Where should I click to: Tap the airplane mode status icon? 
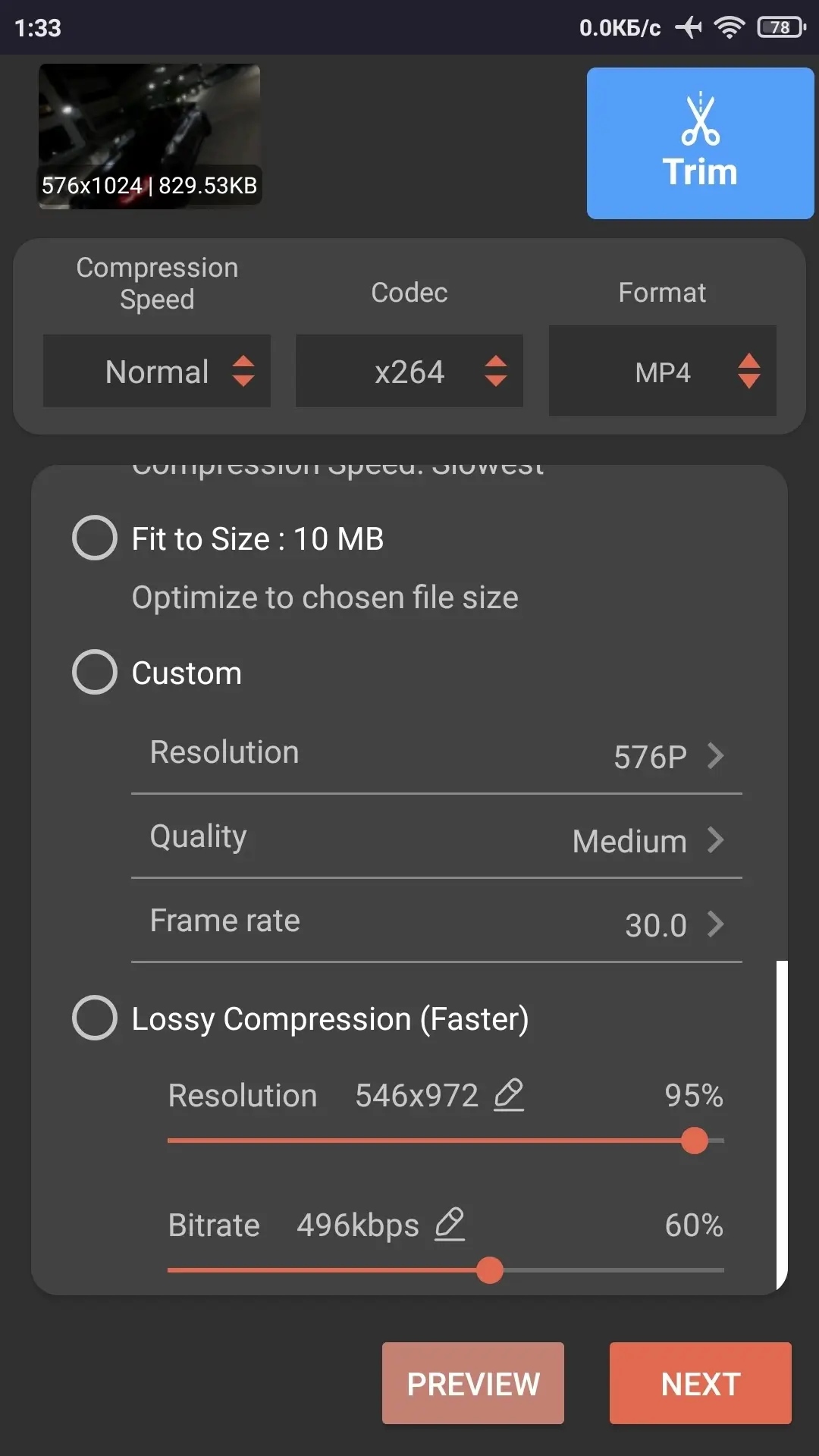689,28
